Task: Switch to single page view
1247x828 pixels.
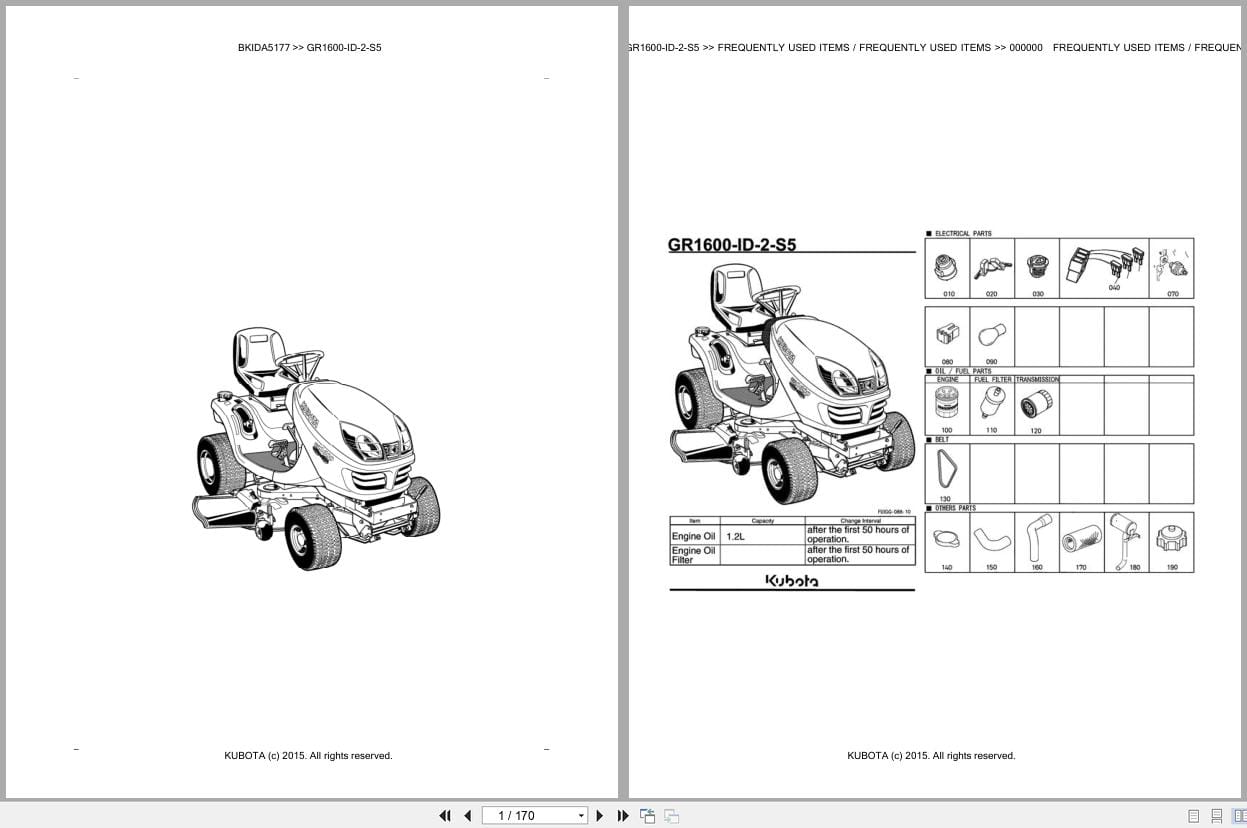Action: (1193, 816)
